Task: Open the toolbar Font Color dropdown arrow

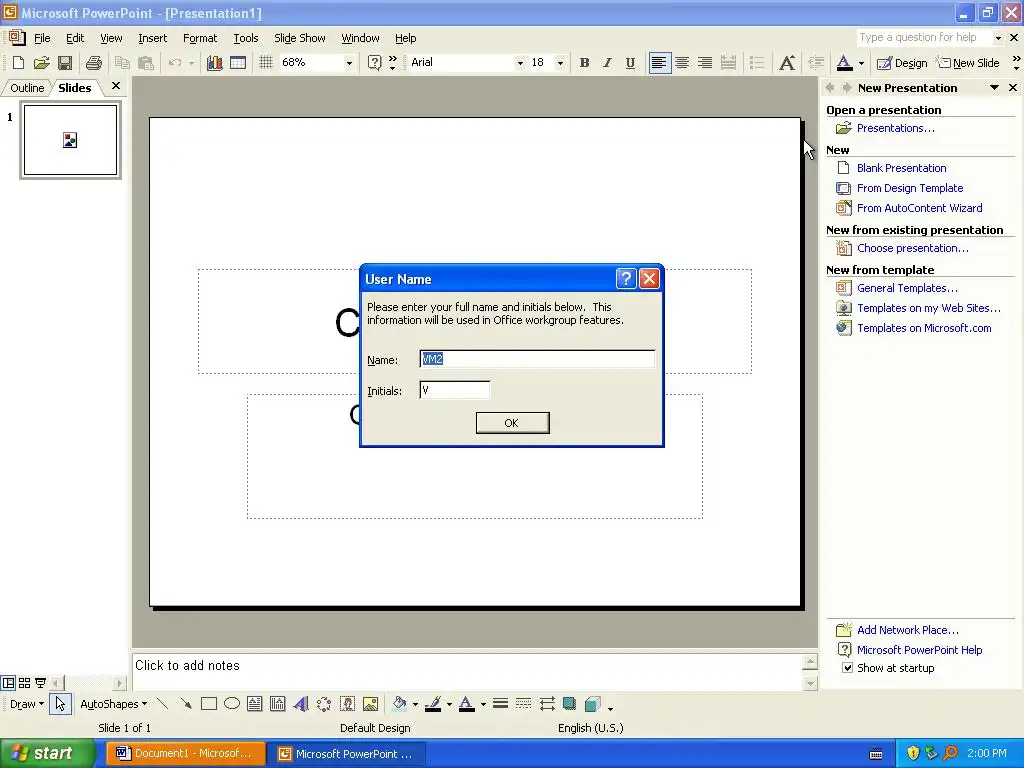Action: 861,63
